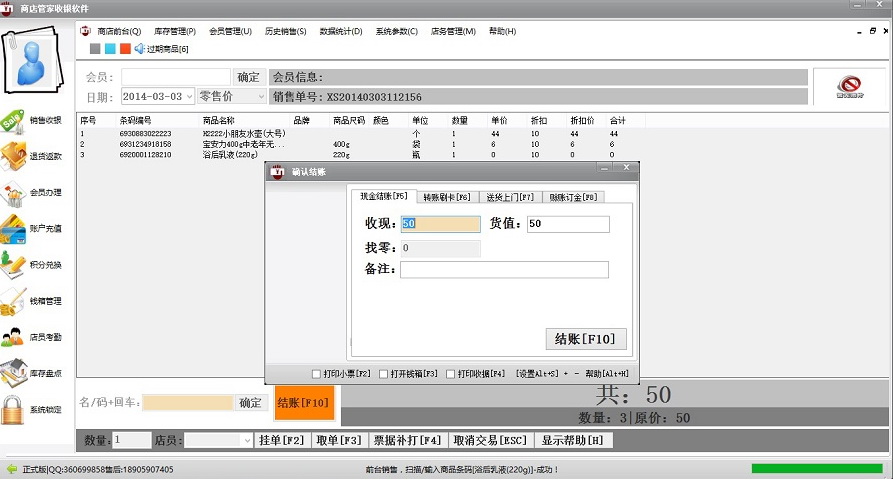Image resolution: width=893 pixels, height=480 pixels.
Task: Select the gray color square
Action: 95,49
